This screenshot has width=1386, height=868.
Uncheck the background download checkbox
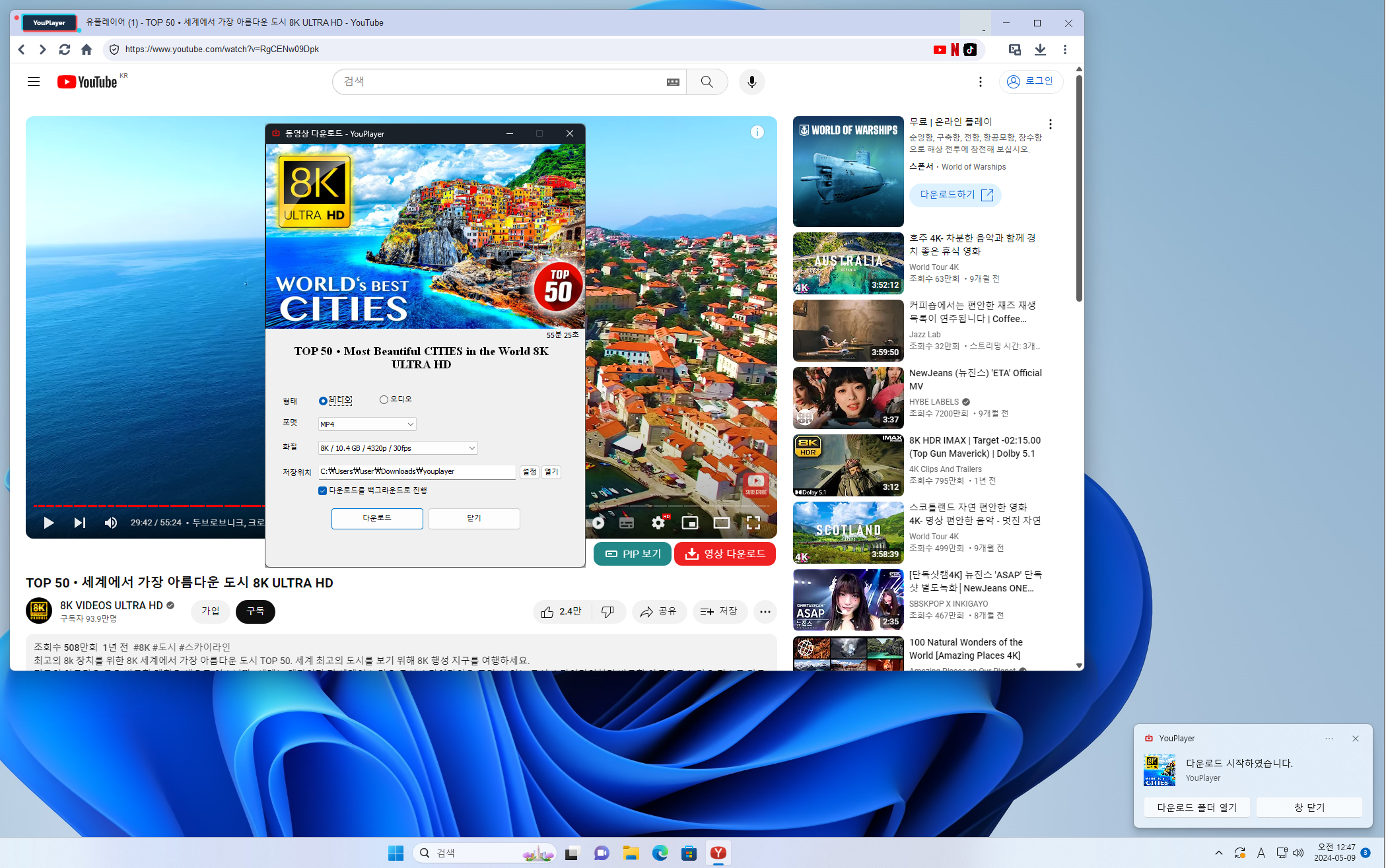point(323,490)
